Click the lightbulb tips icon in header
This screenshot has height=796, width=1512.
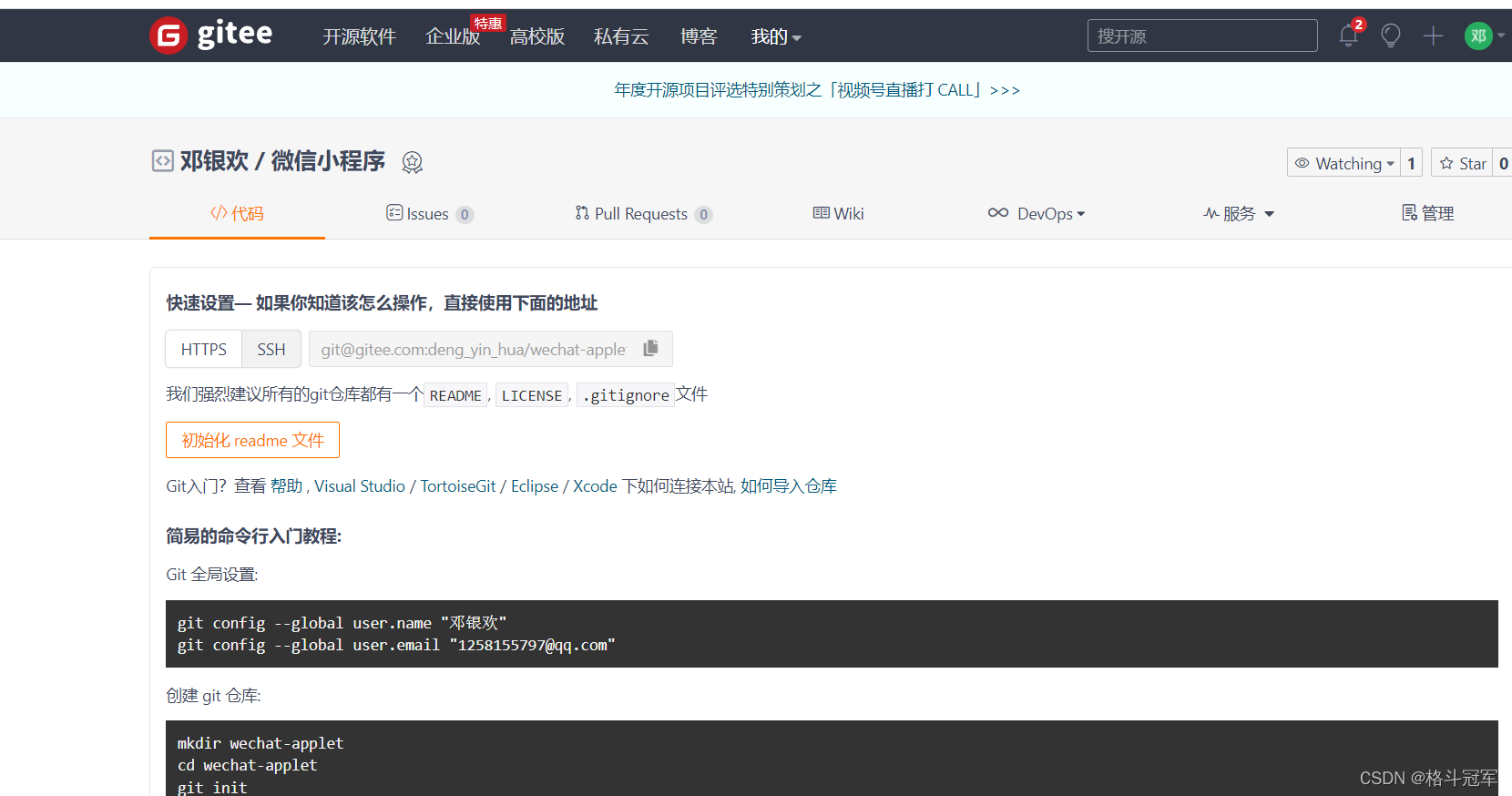[x=1391, y=36]
